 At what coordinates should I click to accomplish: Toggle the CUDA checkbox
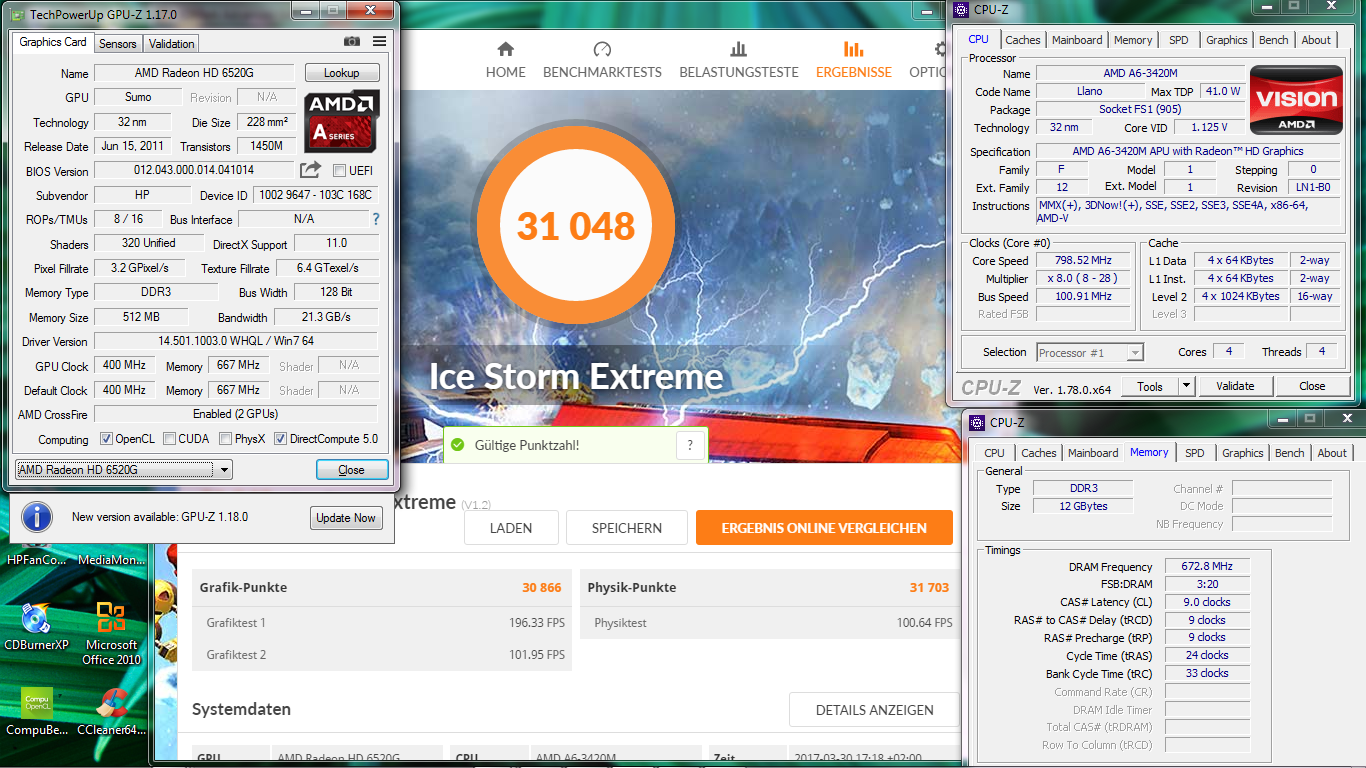[x=170, y=439]
